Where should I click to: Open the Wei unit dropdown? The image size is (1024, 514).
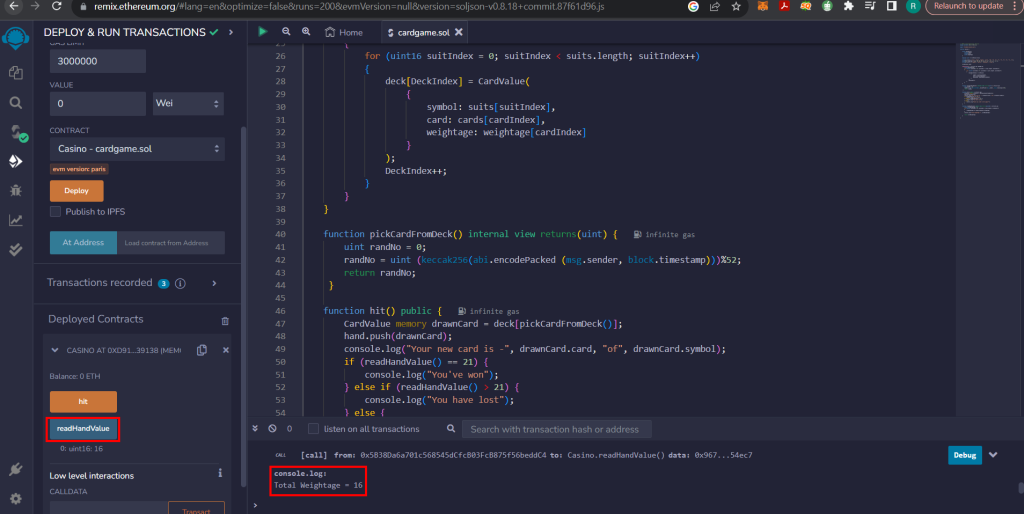[188, 103]
